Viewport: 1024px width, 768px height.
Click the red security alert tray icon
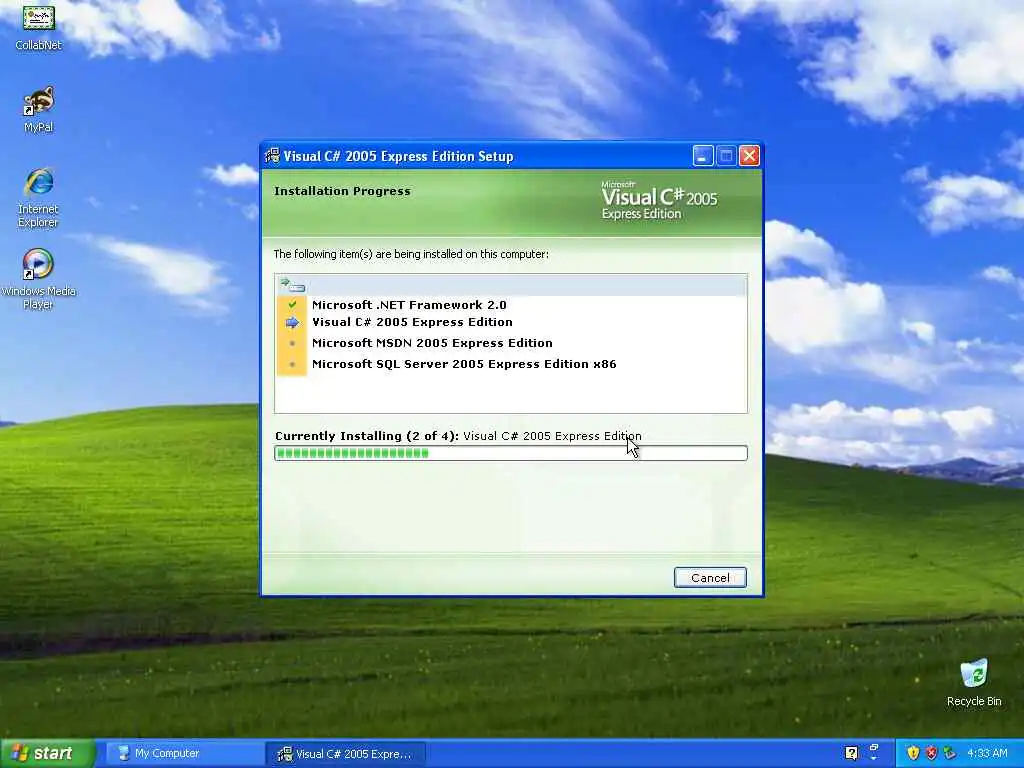tap(931, 753)
